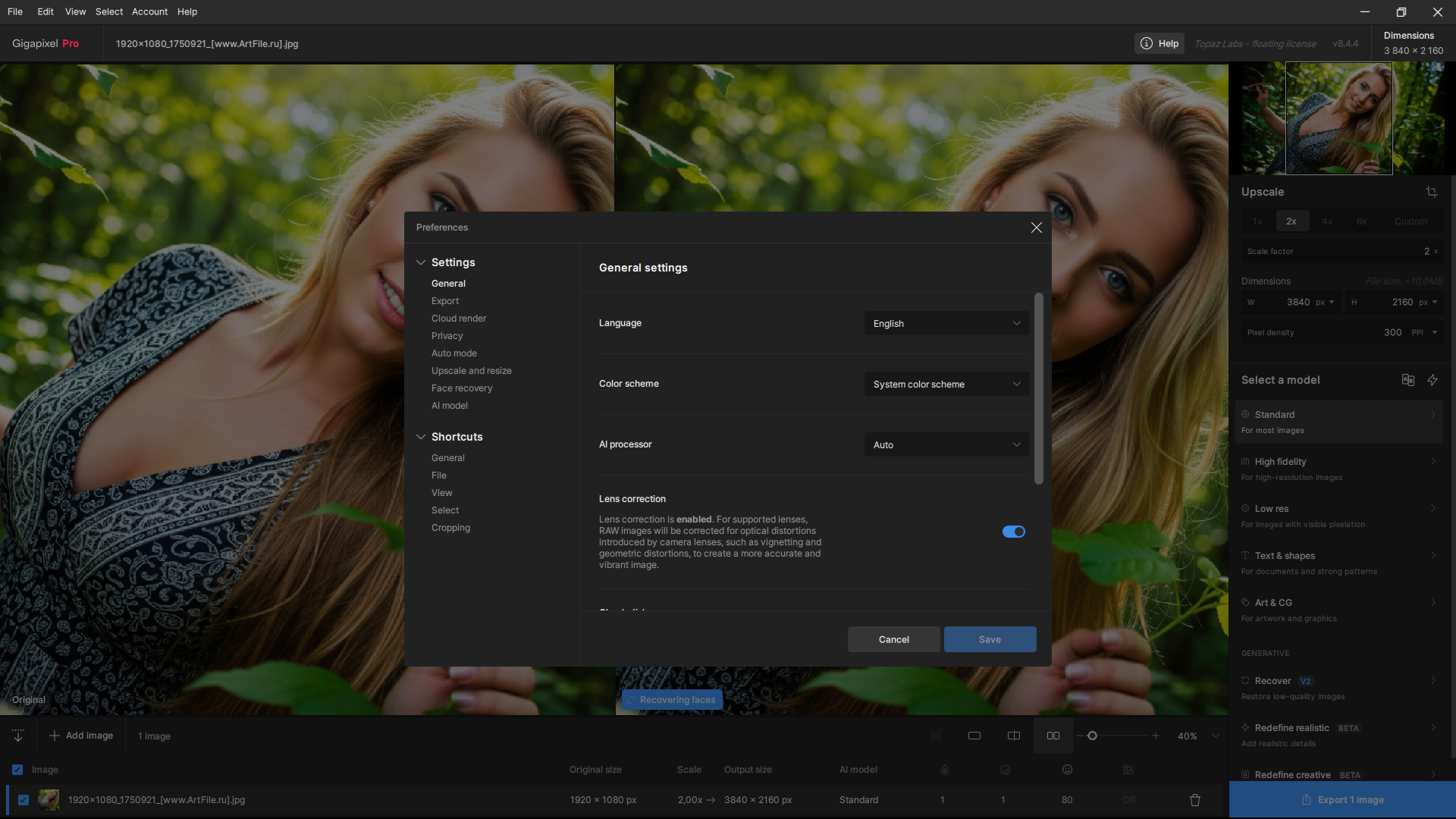Open the Account menu
1456x819 pixels.
[x=149, y=11]
